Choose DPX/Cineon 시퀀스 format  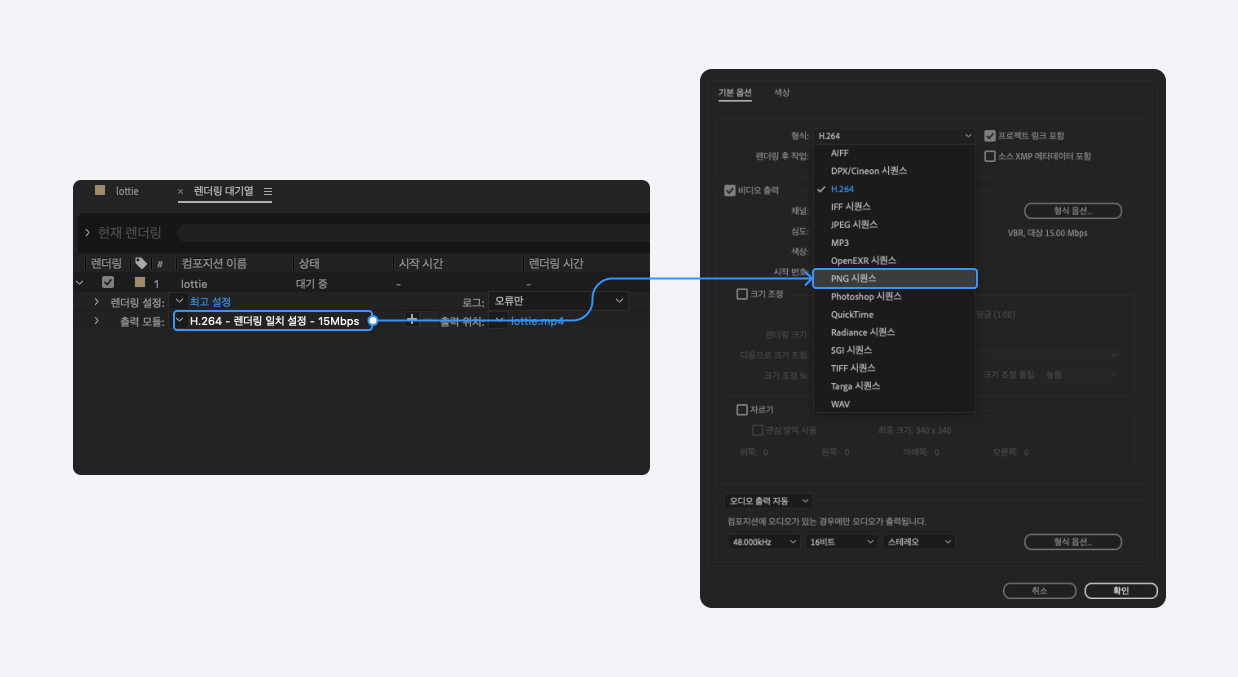pyautogui.click(x=894, y=171)
